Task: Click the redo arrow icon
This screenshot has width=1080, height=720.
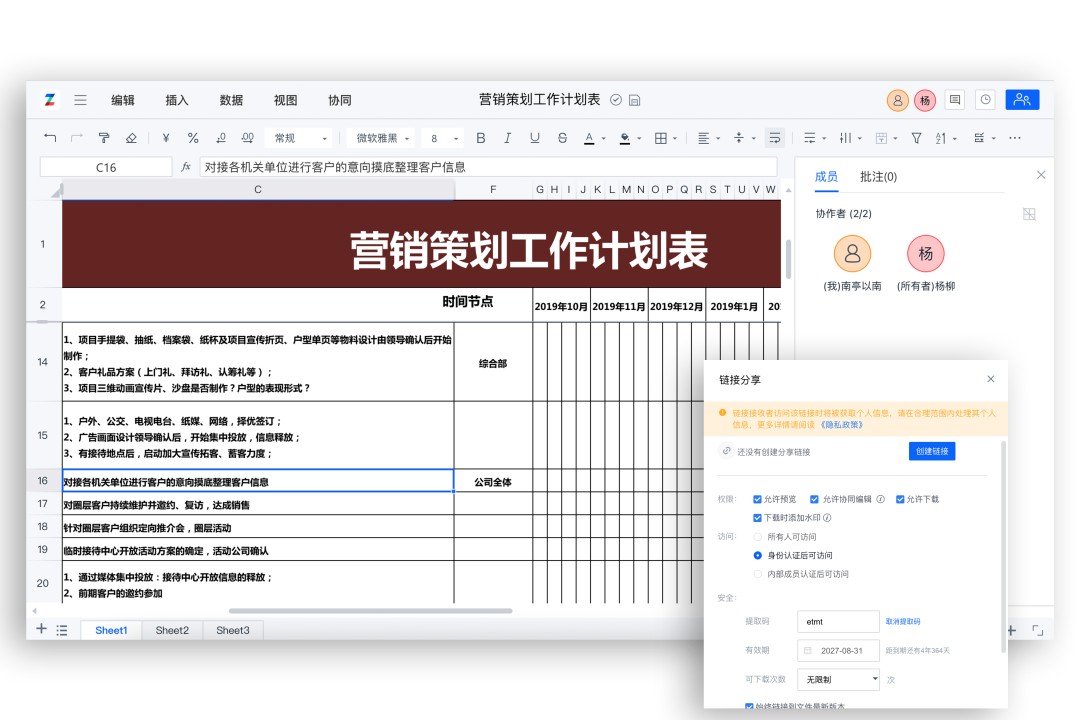Action: [76, 138]
